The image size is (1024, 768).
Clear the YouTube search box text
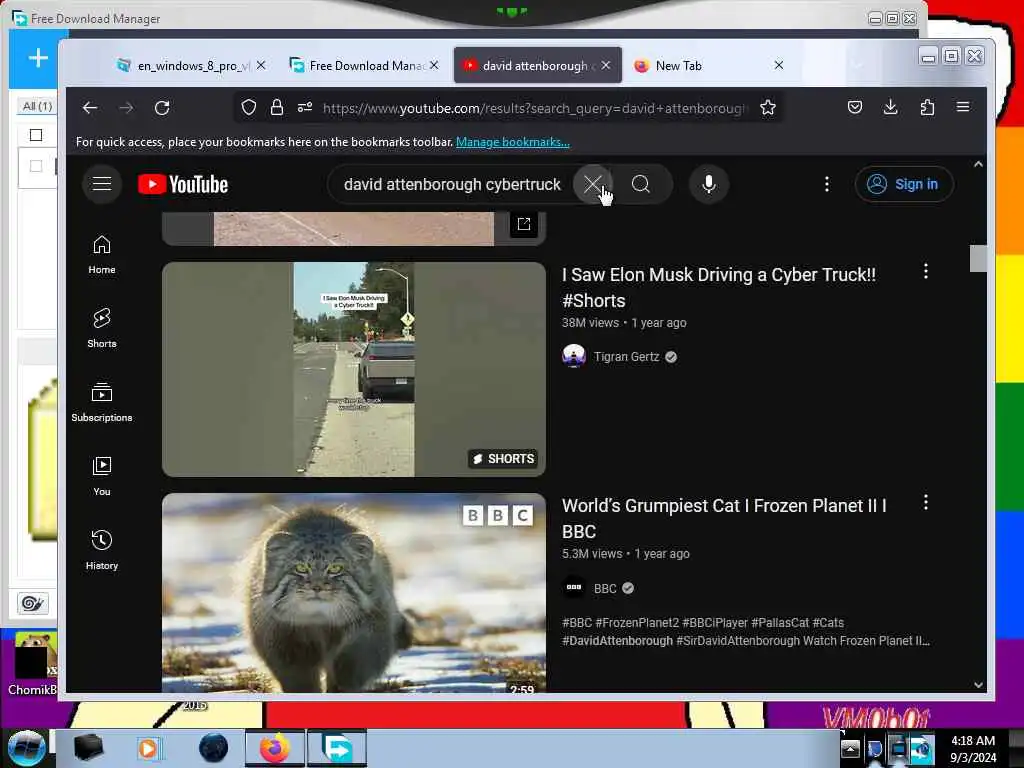point(592,184)
